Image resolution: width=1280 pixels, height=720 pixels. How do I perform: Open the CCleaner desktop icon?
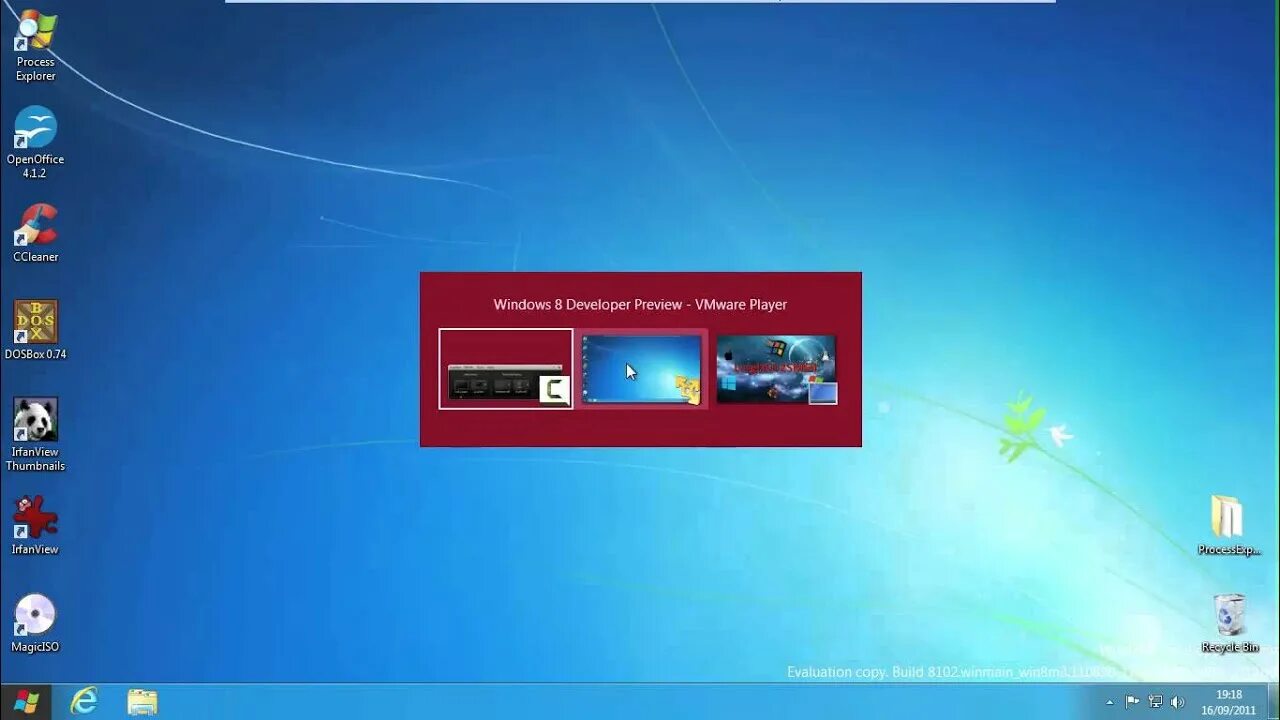(35, 234)
